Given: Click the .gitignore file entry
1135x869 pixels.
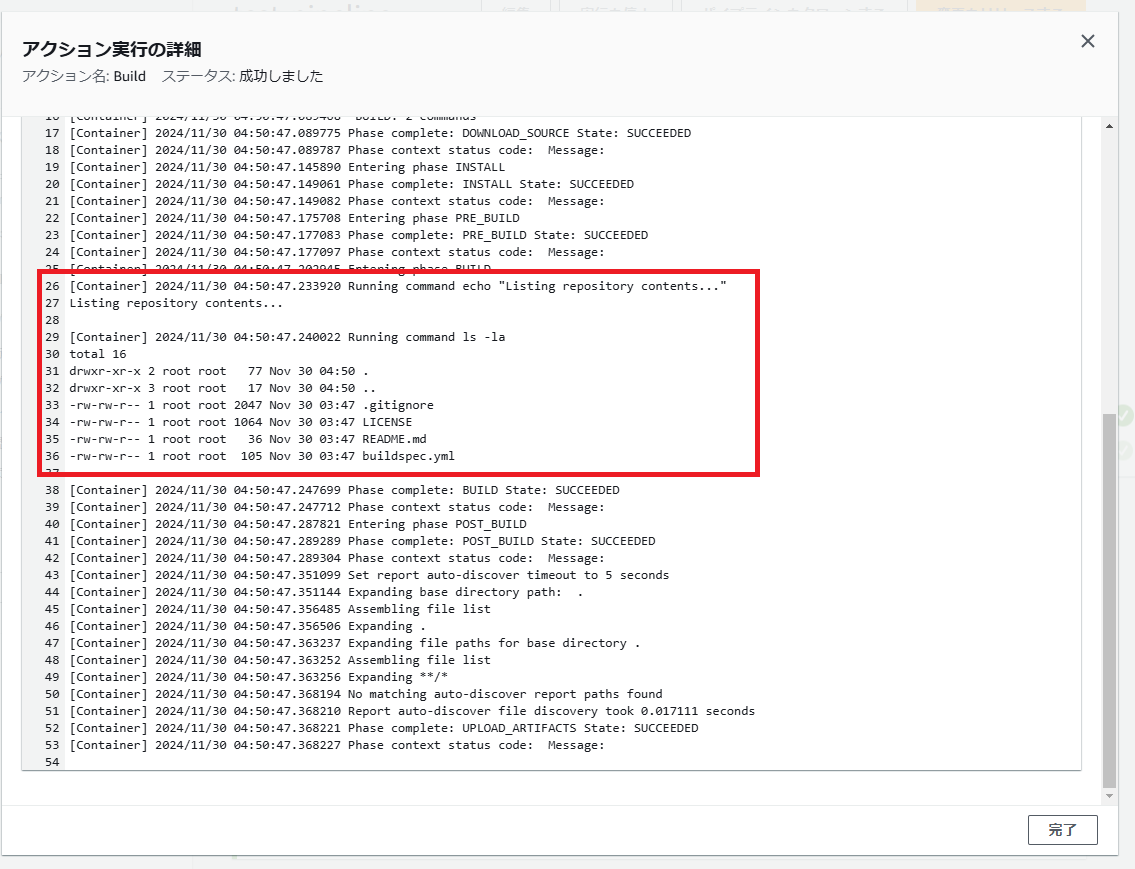Looking at the screenshot, I should pos(252,405).
